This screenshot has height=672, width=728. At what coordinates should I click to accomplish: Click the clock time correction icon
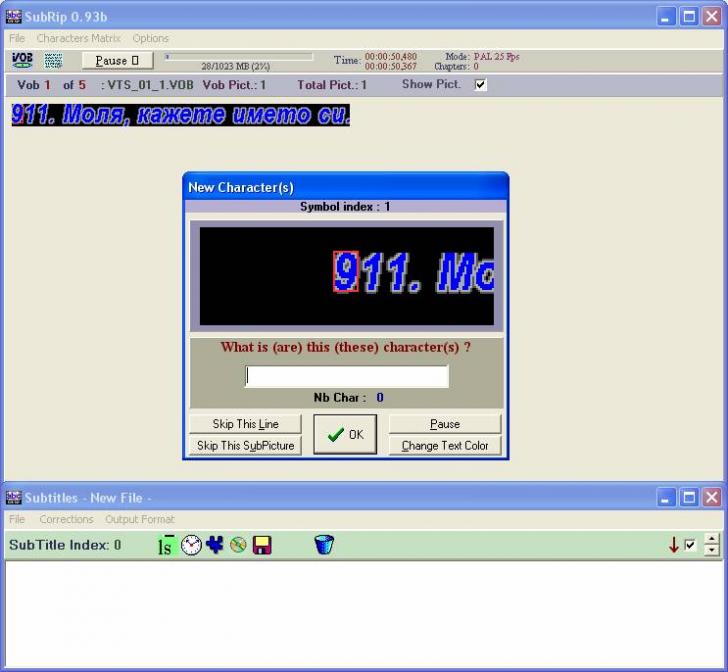pos(191,545)
